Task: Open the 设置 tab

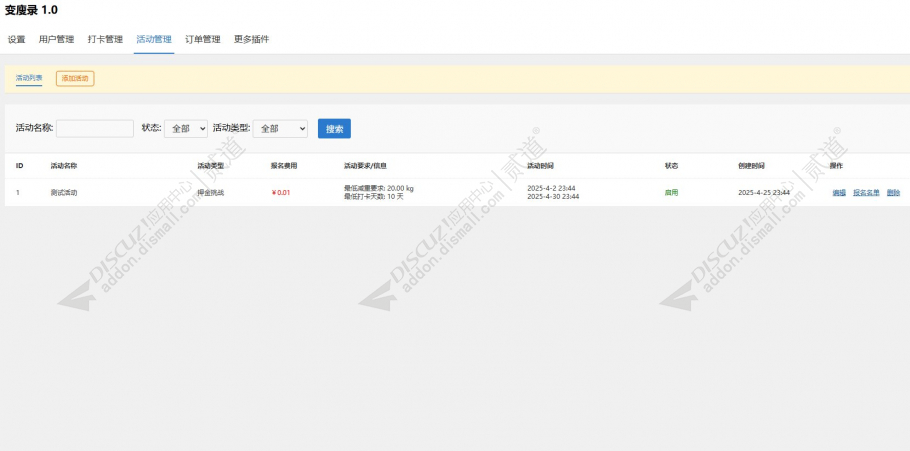Action: click(x=16, y=39)
